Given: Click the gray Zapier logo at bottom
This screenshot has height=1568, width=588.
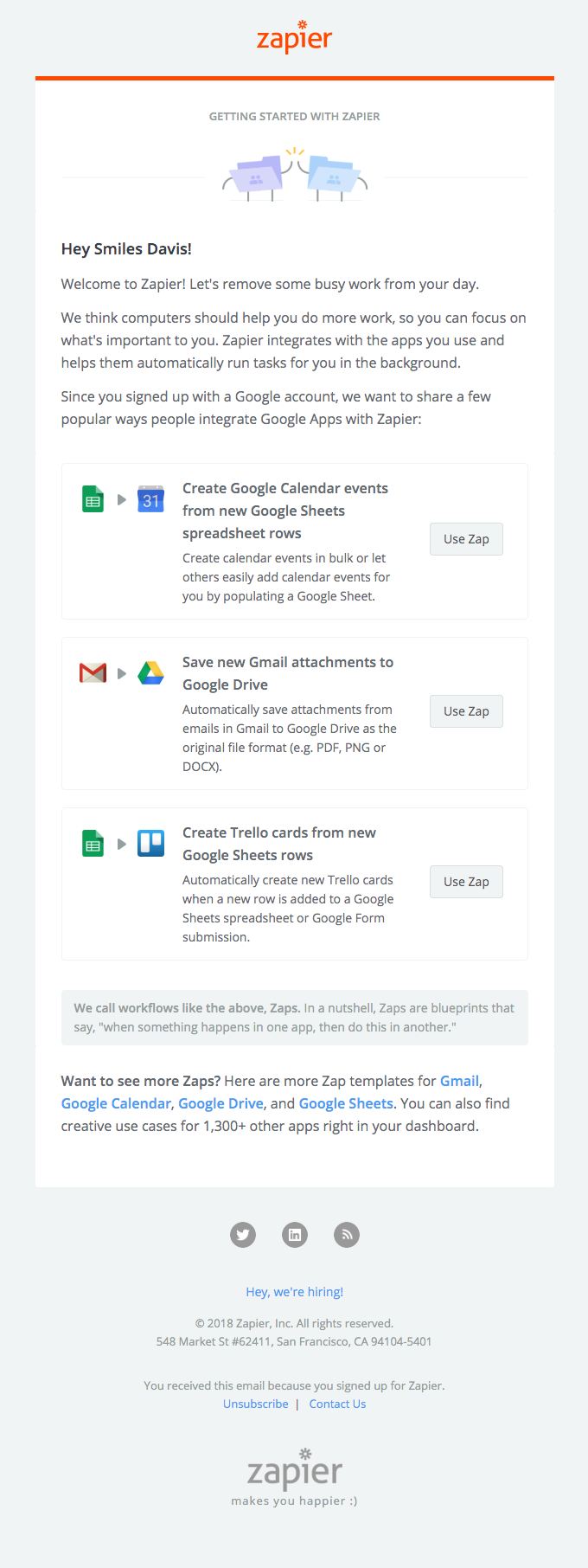Looking at the screenshot, I should pyautogui.click(x=294, y=1471).
